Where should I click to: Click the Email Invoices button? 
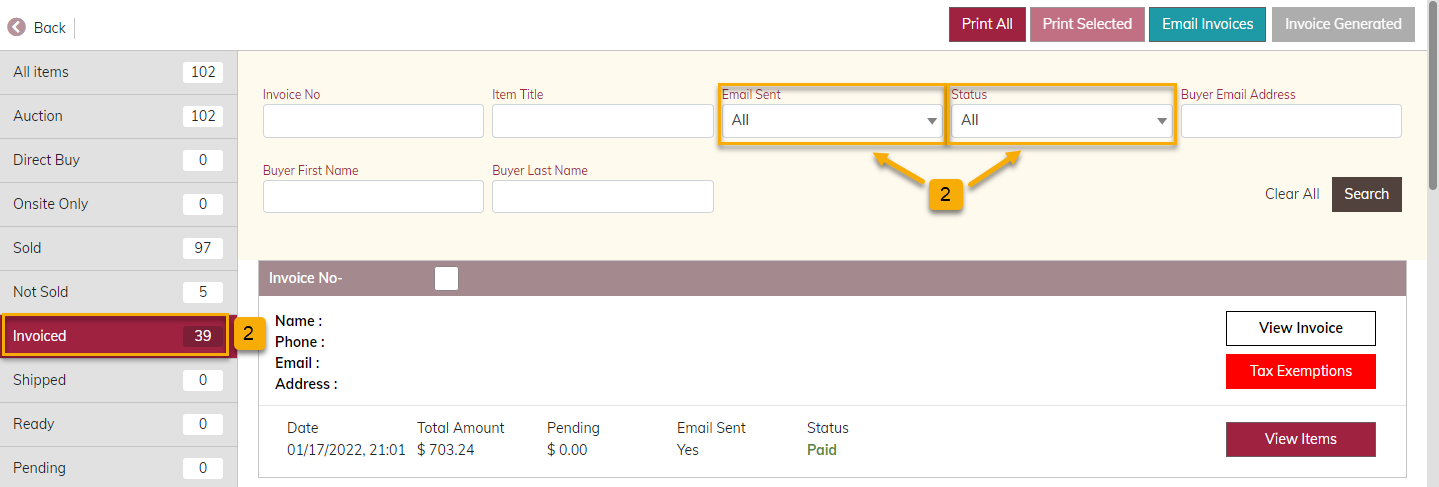(x=1207, y=24)
